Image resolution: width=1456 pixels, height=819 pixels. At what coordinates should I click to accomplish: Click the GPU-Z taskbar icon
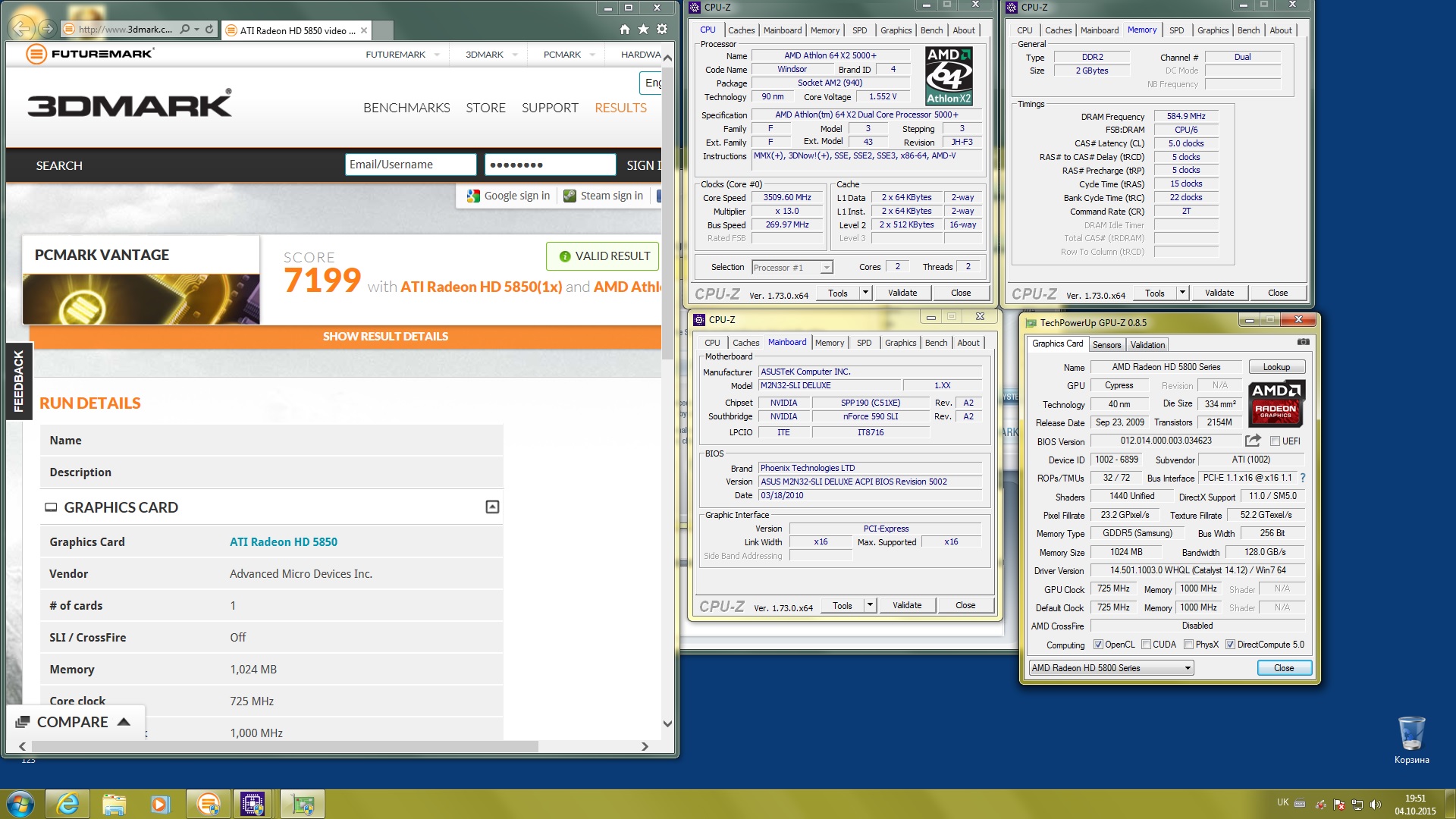(x=303, y=804)
